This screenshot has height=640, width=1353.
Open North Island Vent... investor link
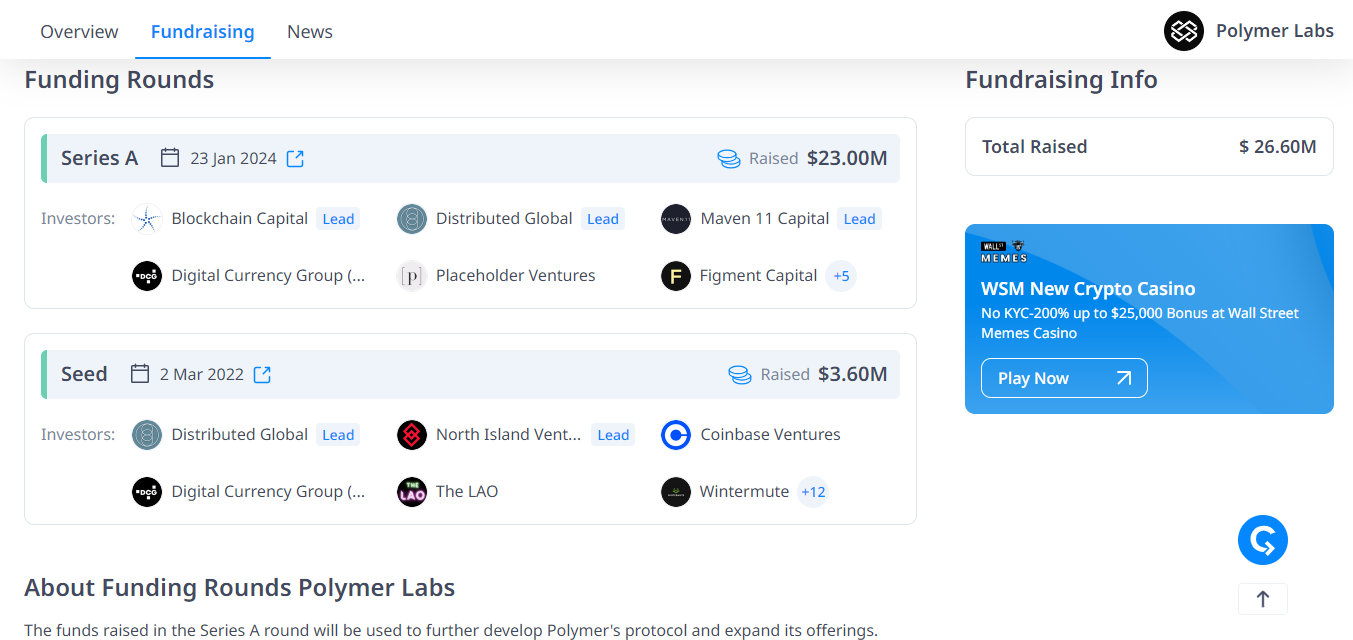[x=508, y=434]
